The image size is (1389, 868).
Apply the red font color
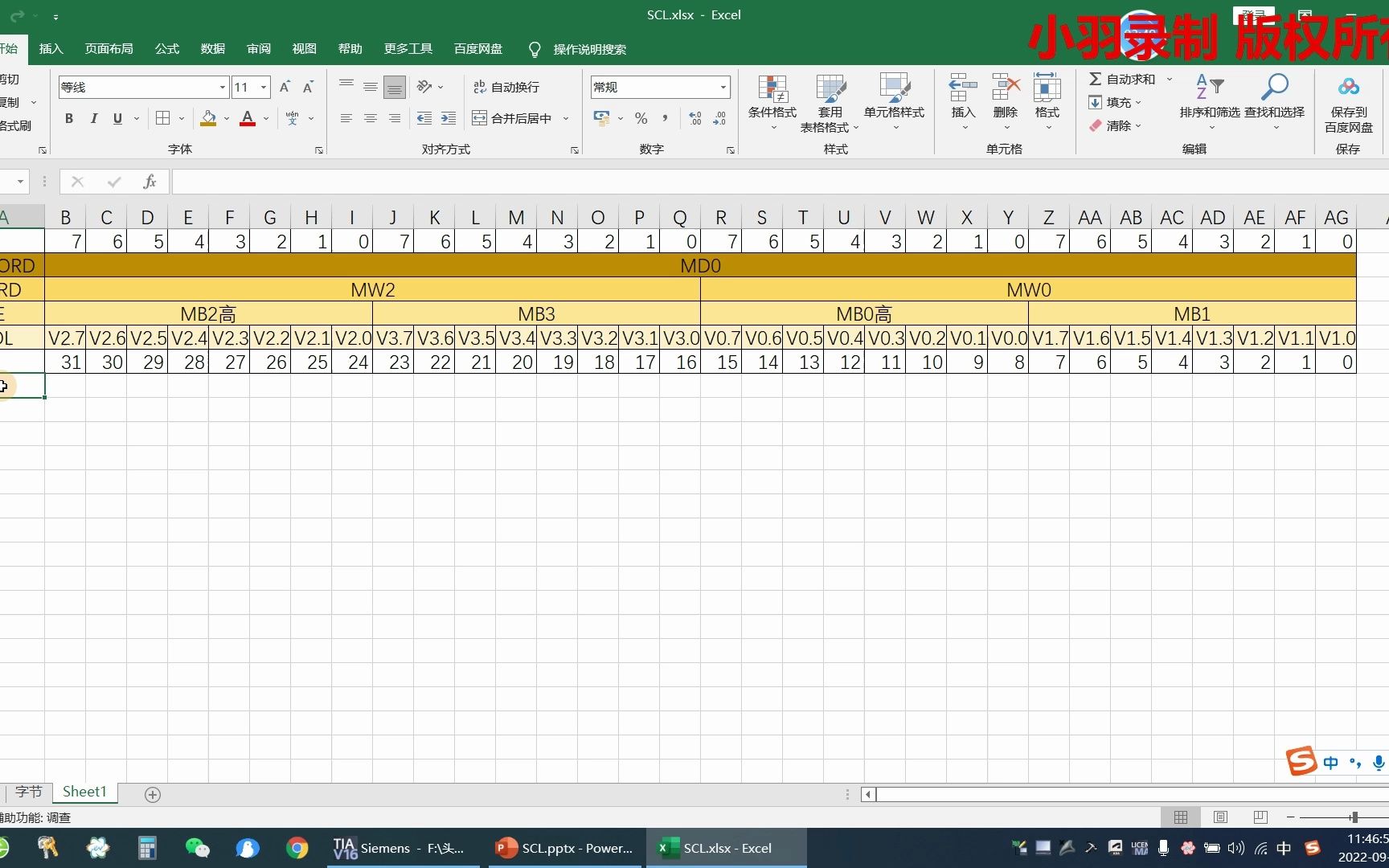coord(248,118)
